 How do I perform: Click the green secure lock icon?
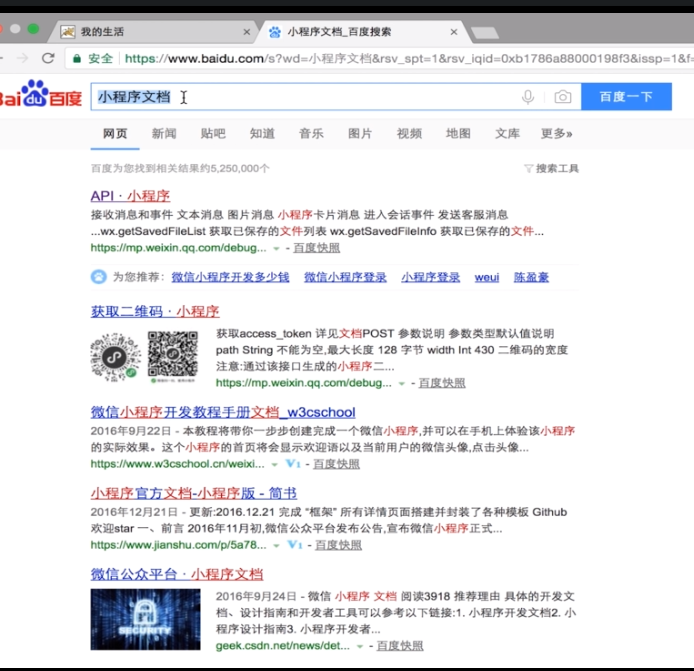(77, 58)
